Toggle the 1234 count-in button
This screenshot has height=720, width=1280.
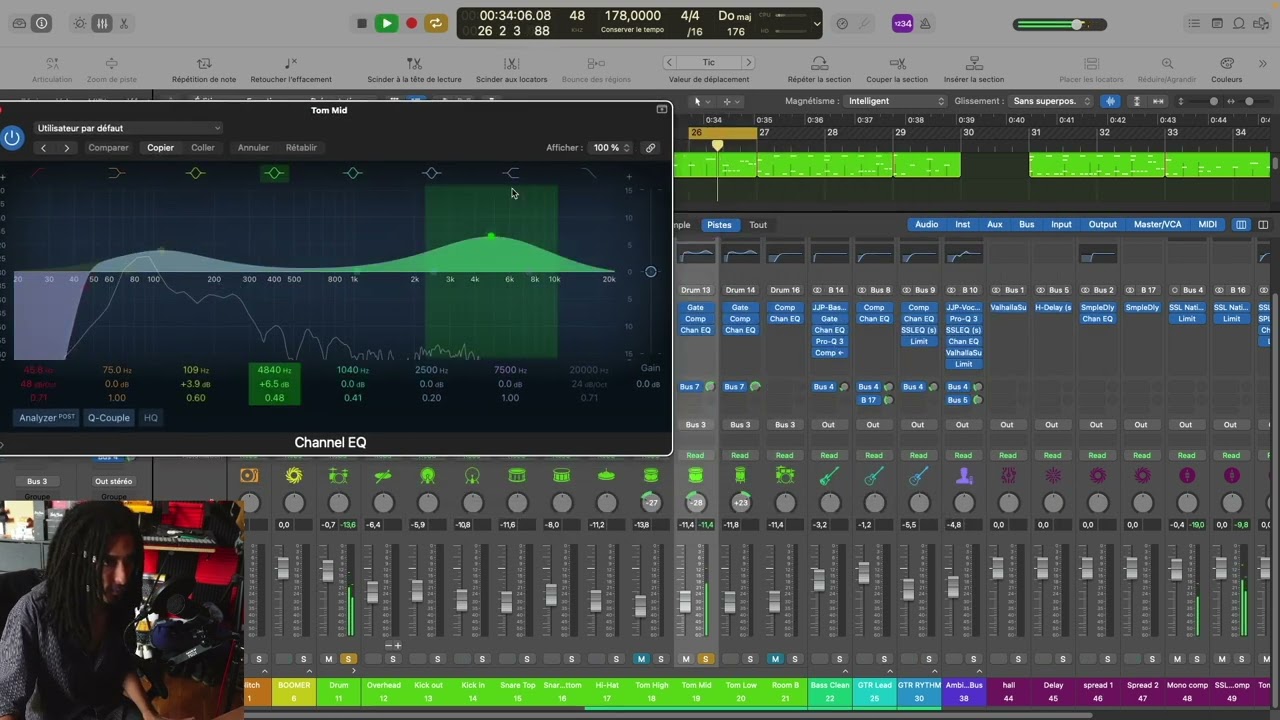point(902,23)
